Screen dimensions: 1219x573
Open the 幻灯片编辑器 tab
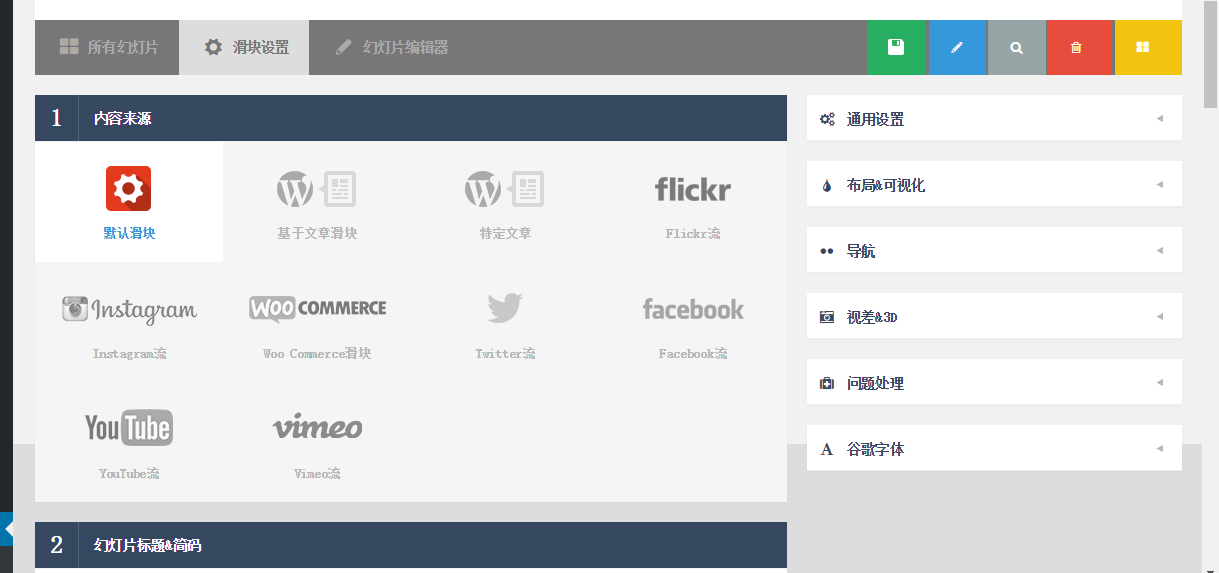392,47
